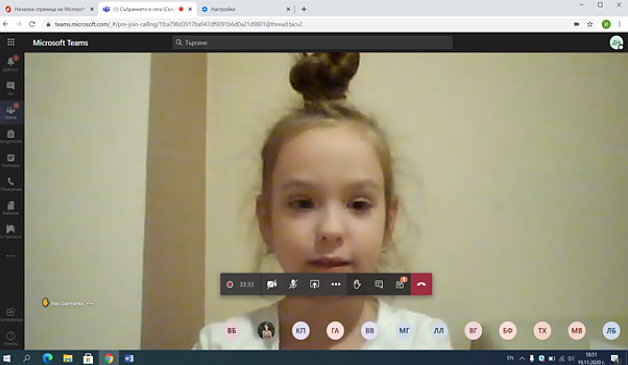Raise your hand in the meeting
Image resolution: width=628 pixels, height=365 pixels.
[x=357, y=284]
